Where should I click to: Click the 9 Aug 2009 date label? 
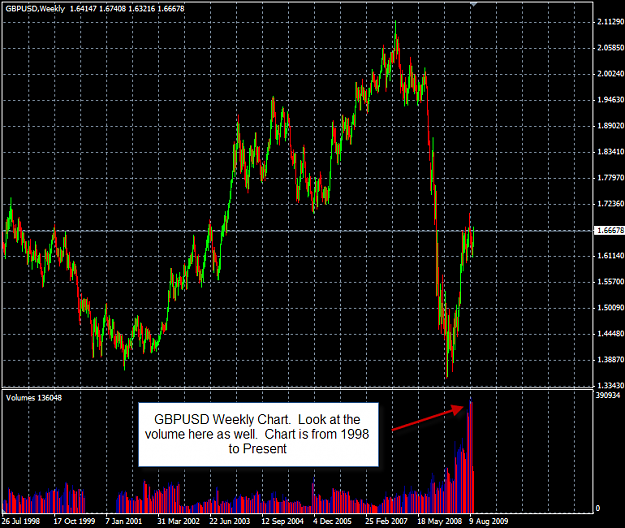[489, 521]
